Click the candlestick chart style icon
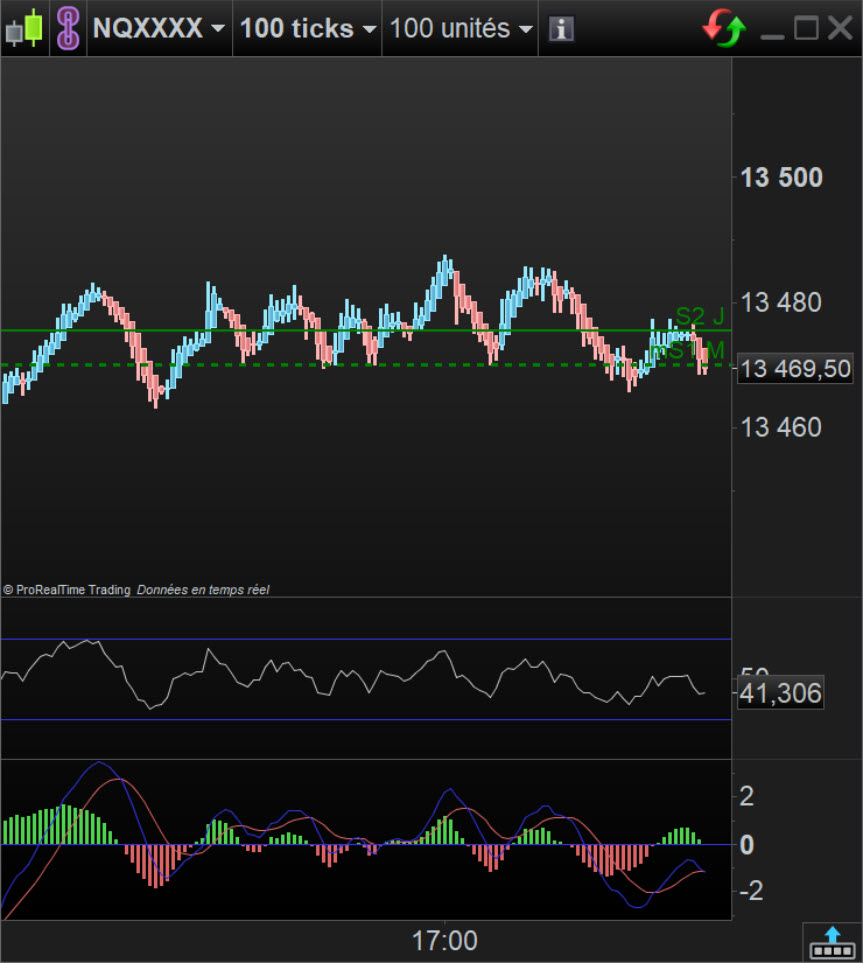The width and height of the screenshot is (863, 963). coord(26,28)
